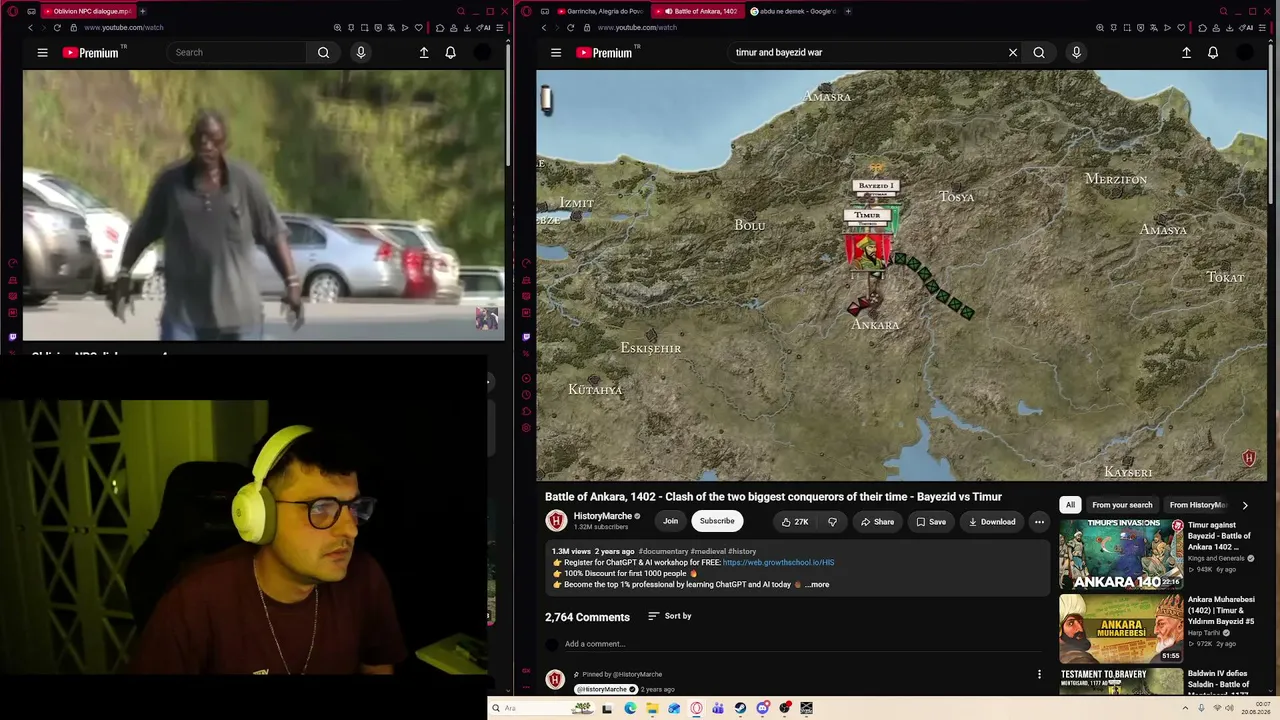Clear the 'timur and bayezid war' search text
The width and height of the screenshot is (1280, 720).
pyautogui.click(x=1013, y=53)
